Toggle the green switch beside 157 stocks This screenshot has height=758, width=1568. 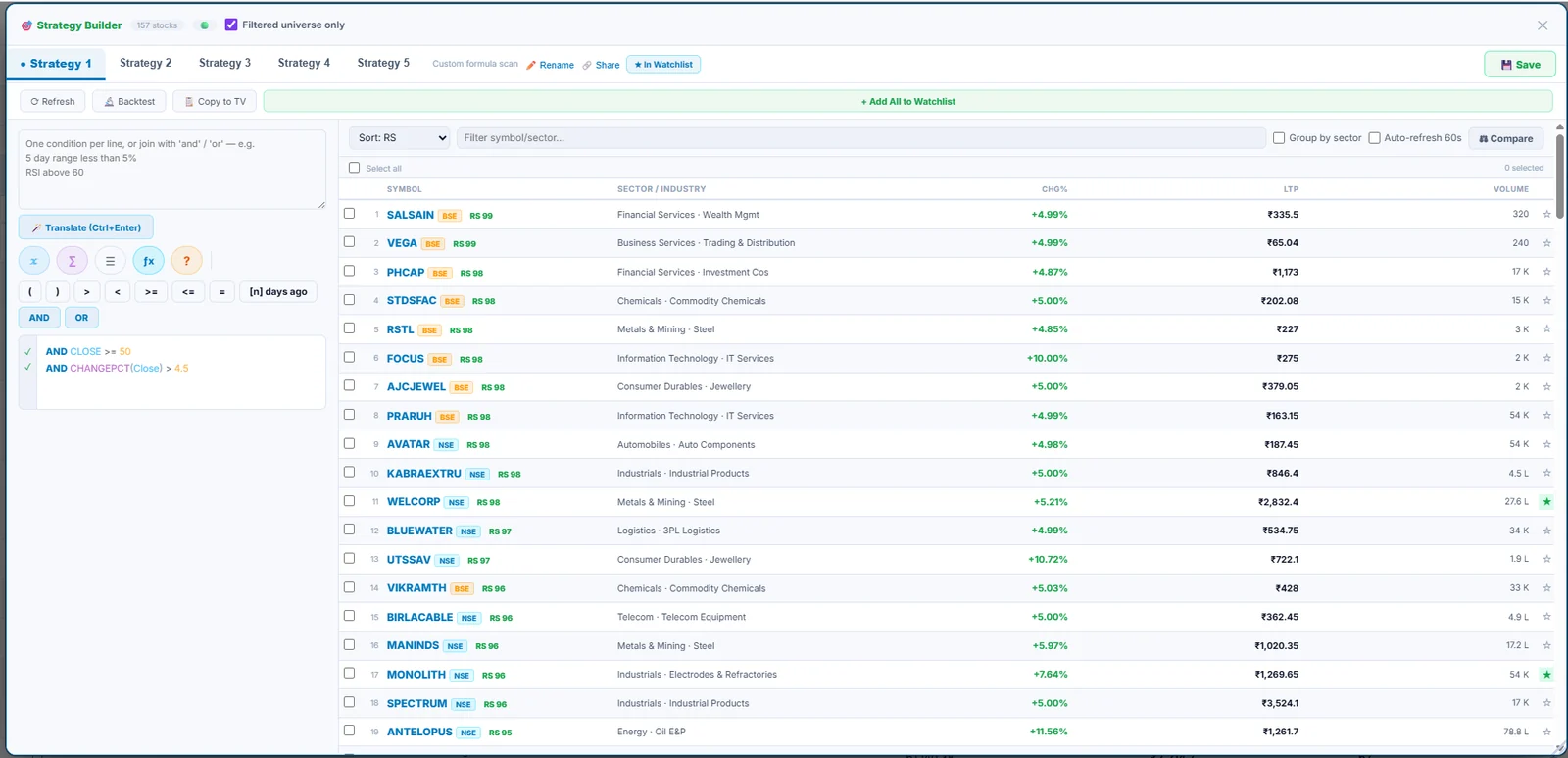[x=204, y=25]
